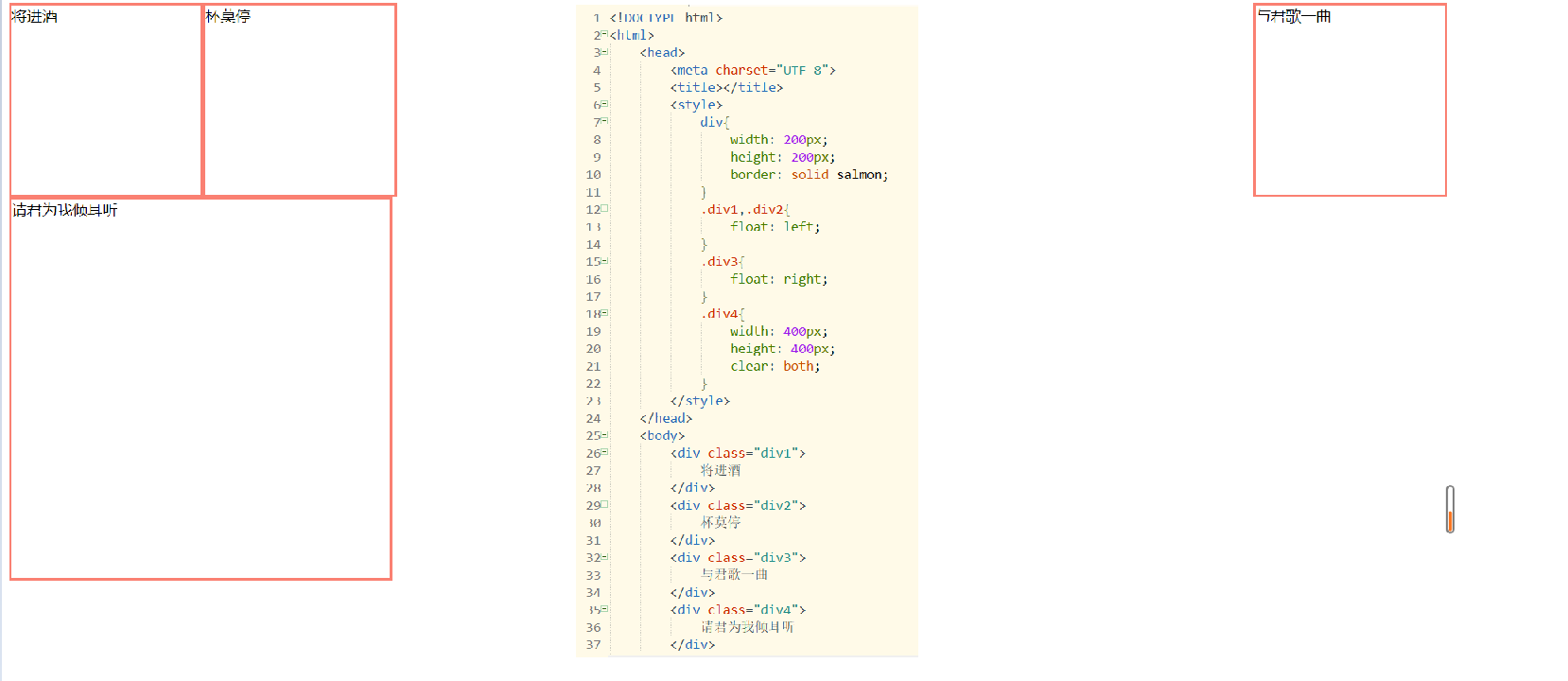Collapse the fold marker at line 18 .div4
This screenshot has height=681, width=1568.
[604, 313]
